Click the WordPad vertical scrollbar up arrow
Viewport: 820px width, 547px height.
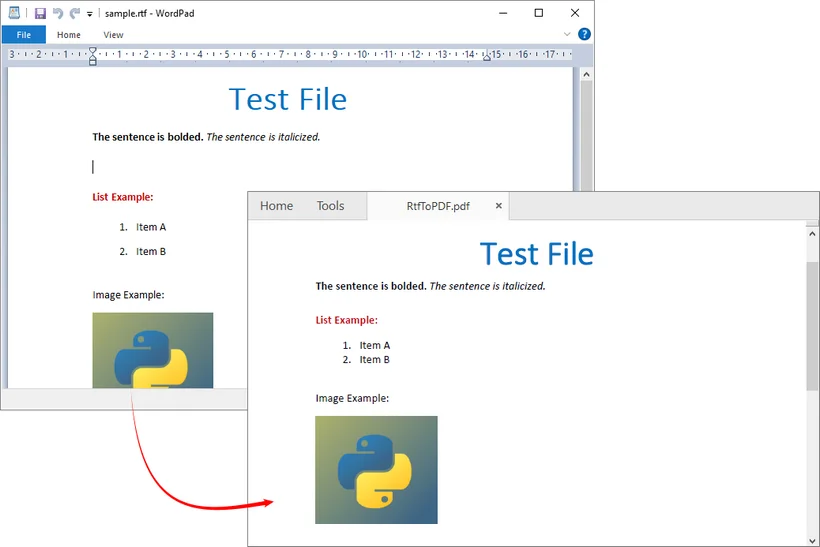coord(586,74)
